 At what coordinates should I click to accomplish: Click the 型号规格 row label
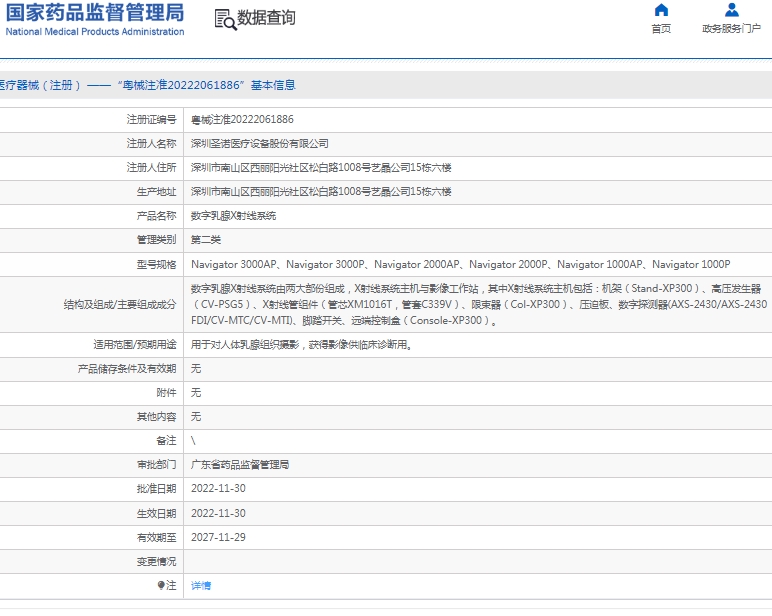tap(156, 265)
